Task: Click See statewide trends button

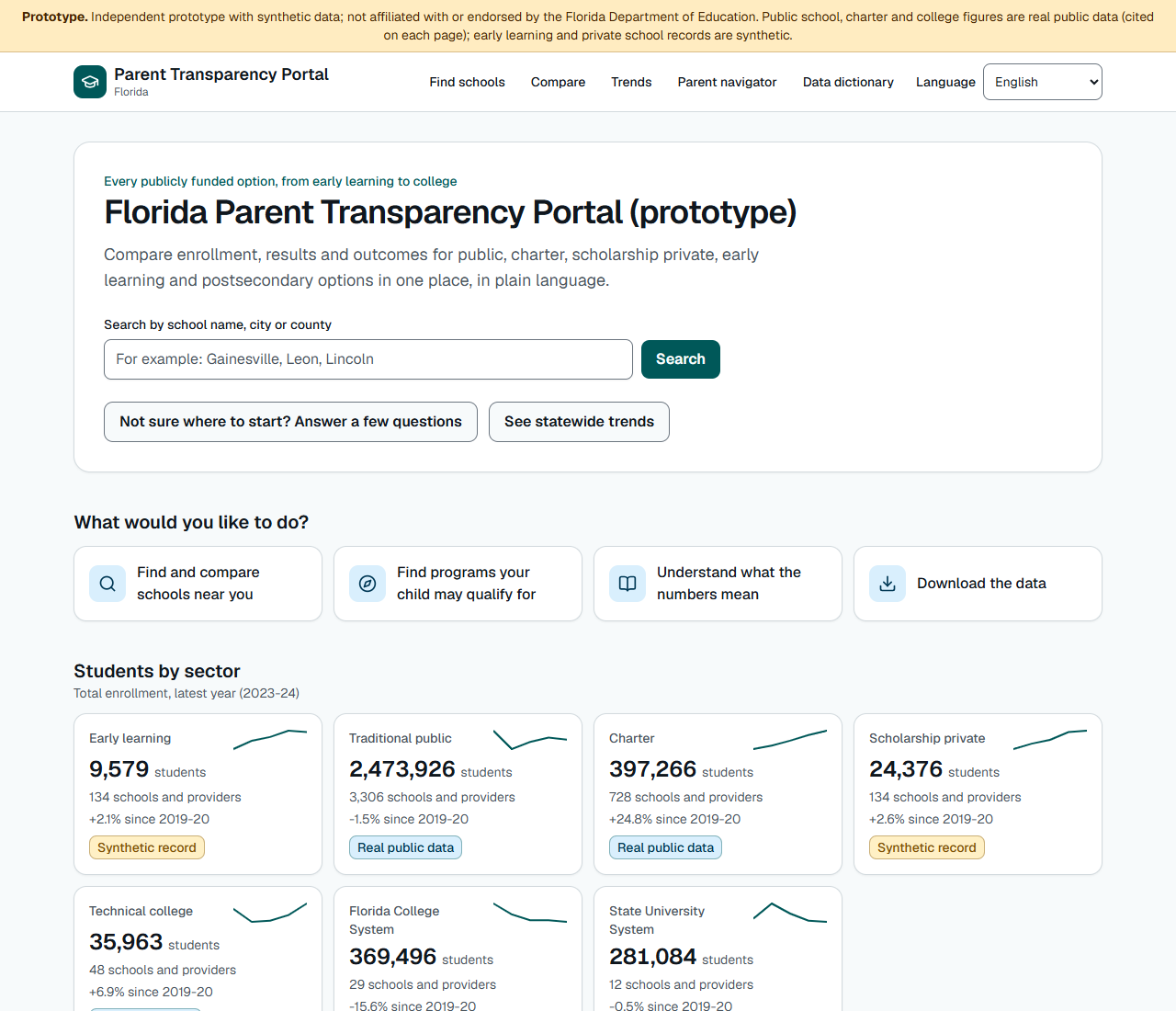Action: pyautogui.click(x=579, y=422)
